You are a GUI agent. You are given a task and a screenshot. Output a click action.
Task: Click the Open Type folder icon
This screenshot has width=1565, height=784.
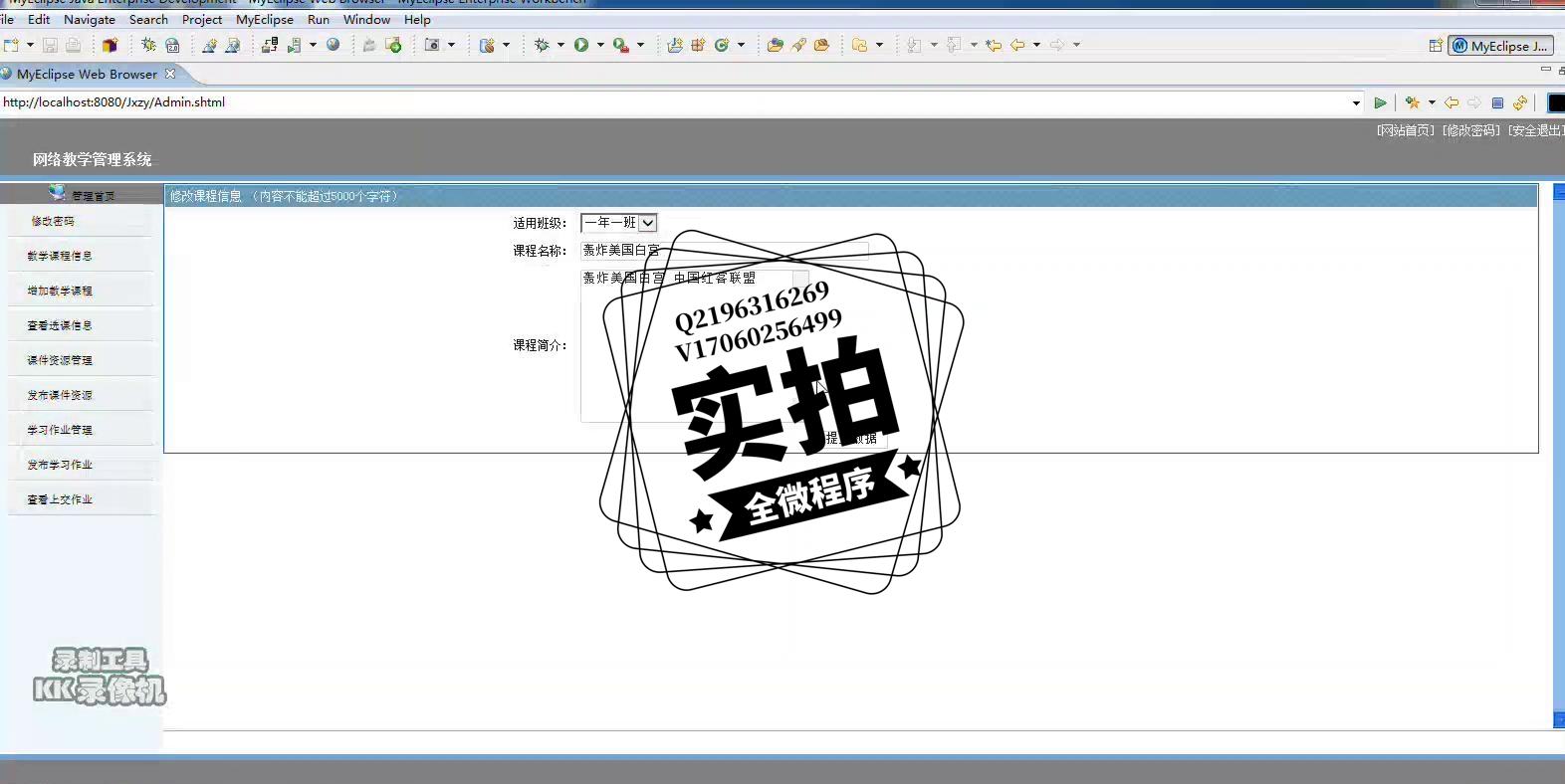[x=775, y=45]
